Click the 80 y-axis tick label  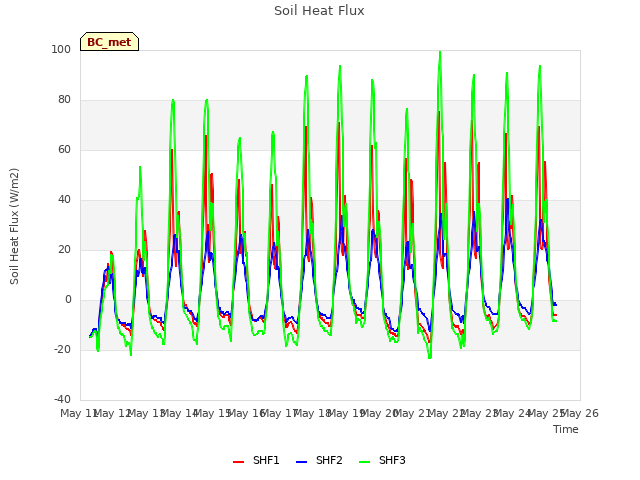(x=64, y=100)
